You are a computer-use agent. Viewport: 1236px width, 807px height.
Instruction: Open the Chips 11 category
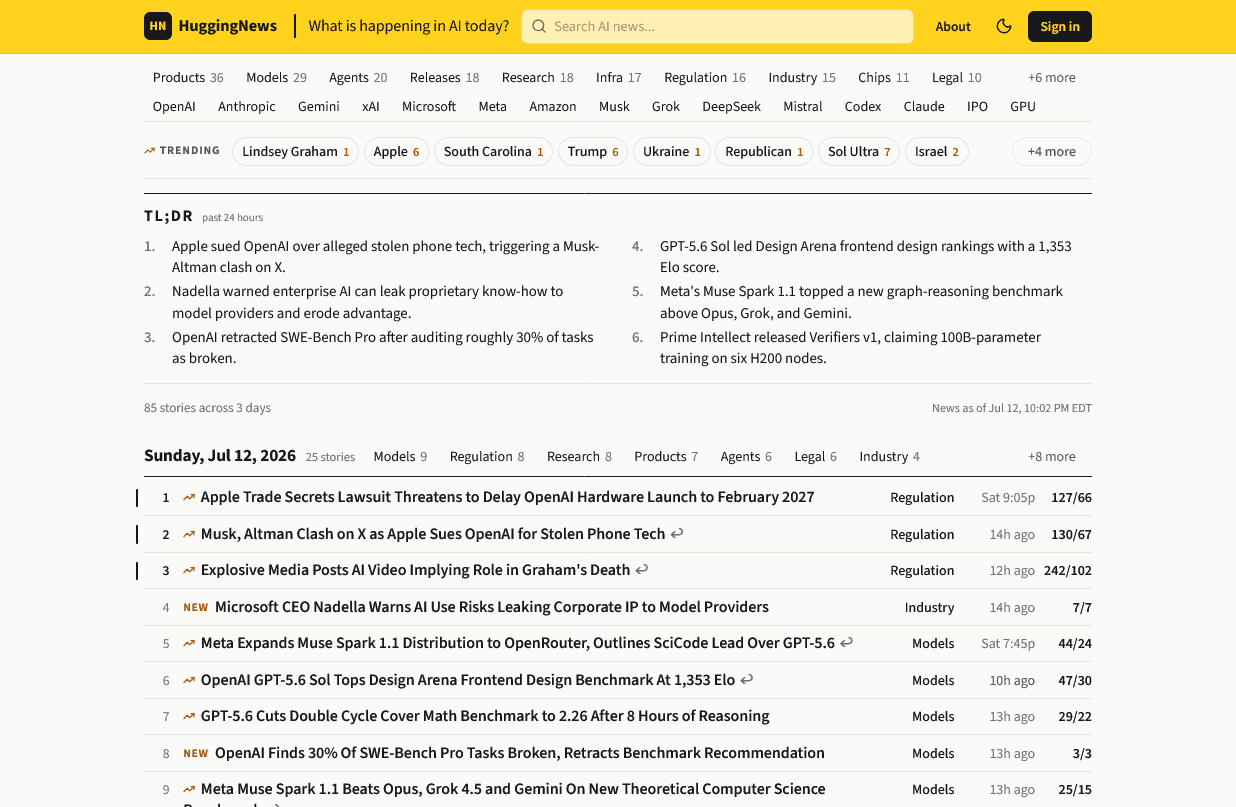(x=884, y=77)
